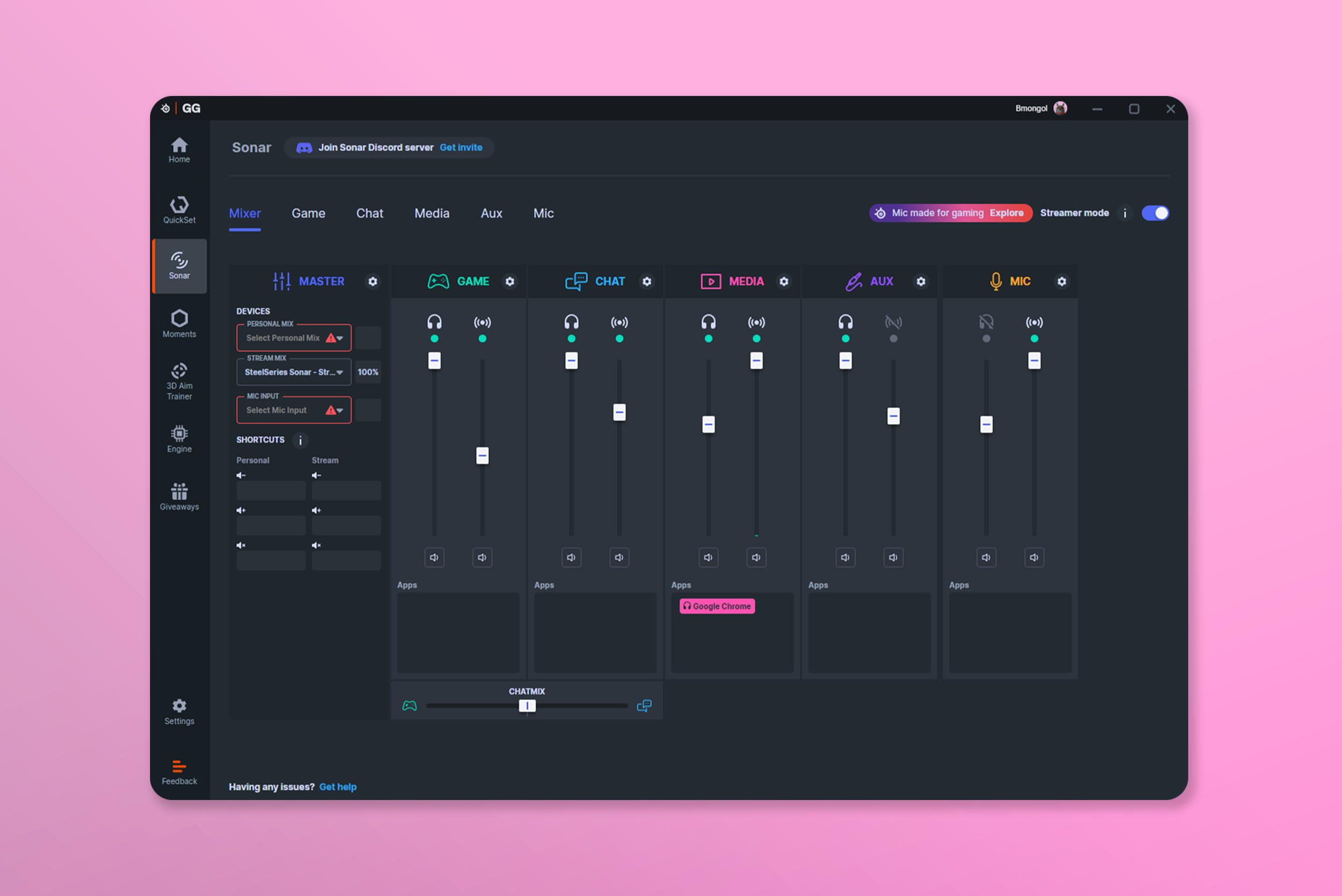Toggle the MIC headphone monitoring icon

pyautogui.click(x=986, y=322)
